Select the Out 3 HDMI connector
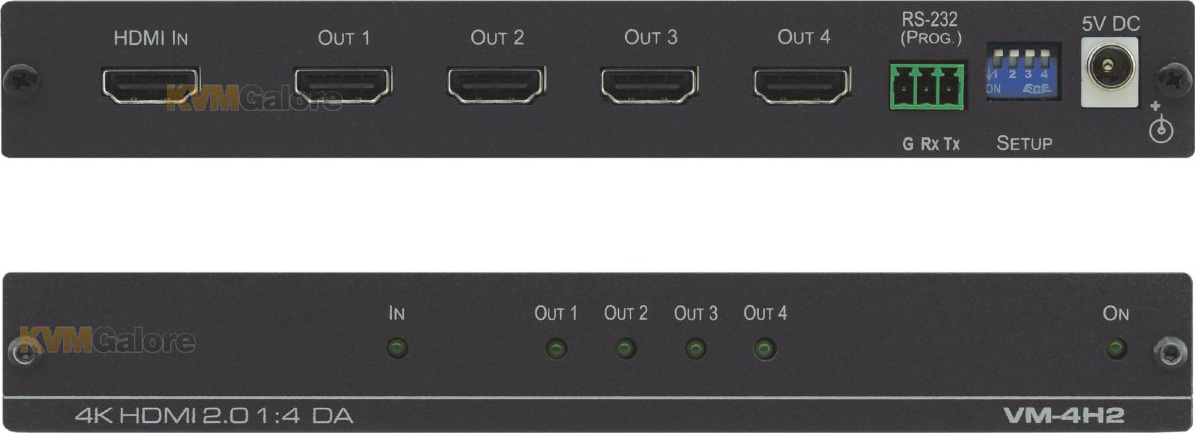The image size is (1195, 433). pos(650,85)
